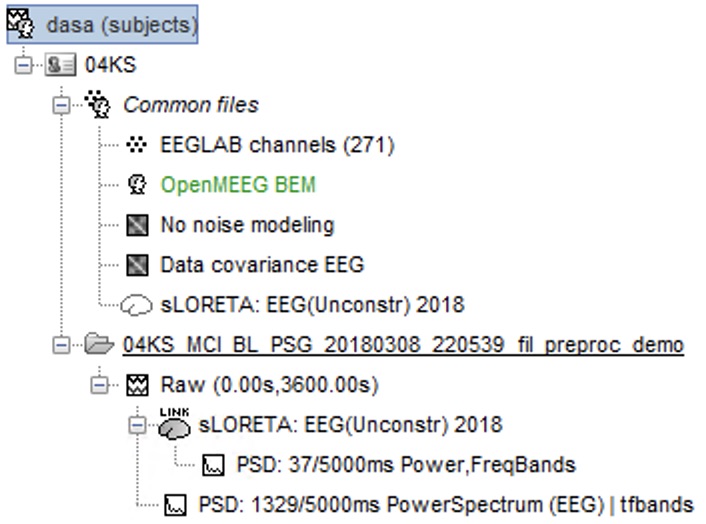Collapse the 04KS_MCI_BL_PSG folder node
706x524 pixels.
point(61,346)
